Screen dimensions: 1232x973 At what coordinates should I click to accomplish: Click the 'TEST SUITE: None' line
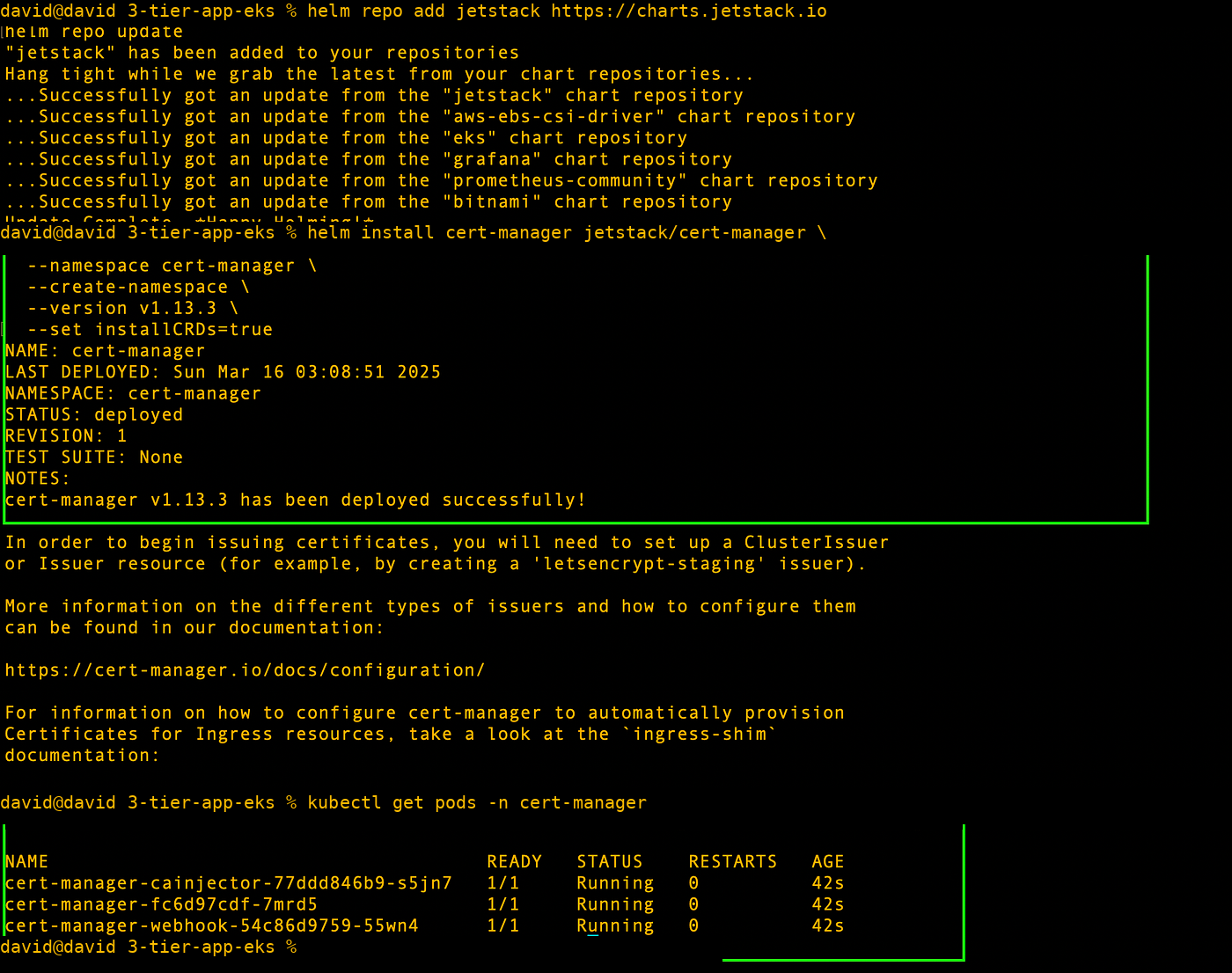pos(94,457)
